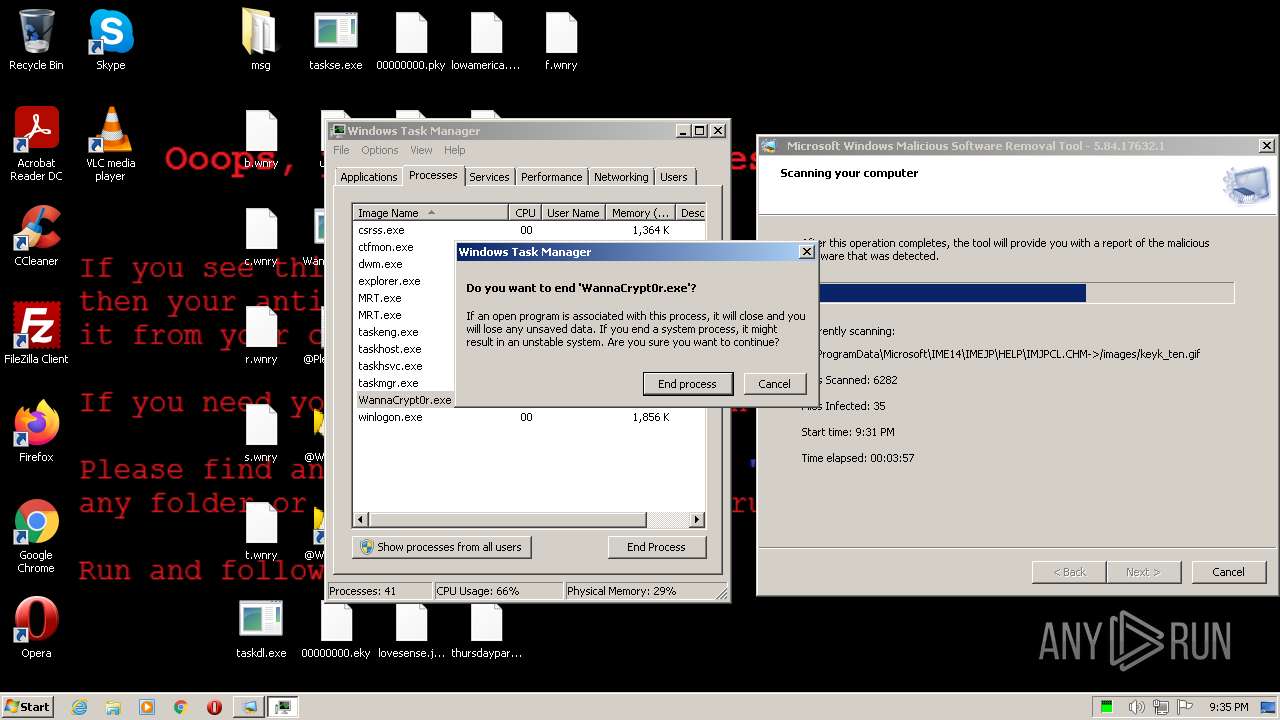This screenshot has width=1280, height=720.
Task: Select the 00000000.eky file icon
Action: (336, 628)
